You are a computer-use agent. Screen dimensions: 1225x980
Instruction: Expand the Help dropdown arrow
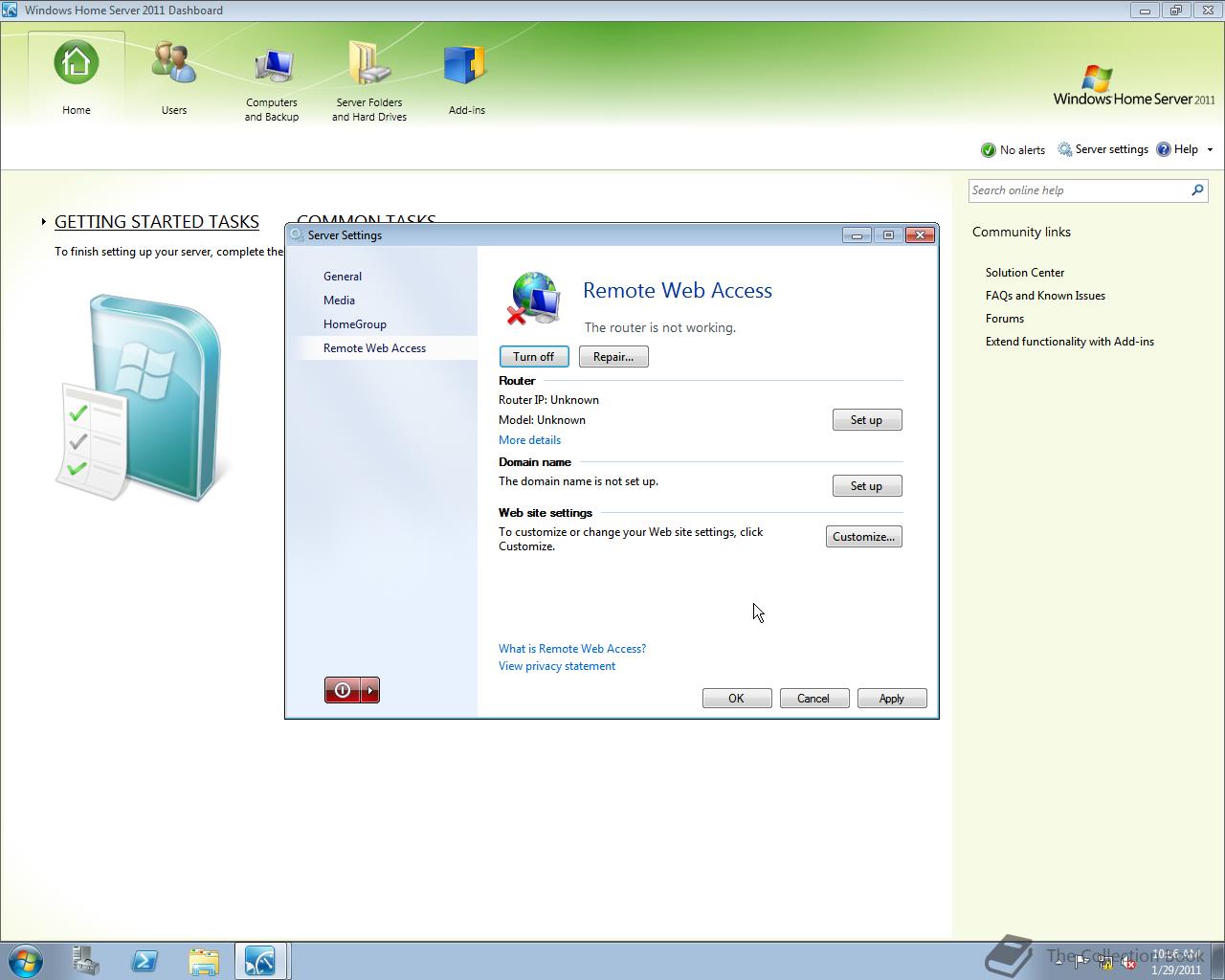coord(1210,149)
